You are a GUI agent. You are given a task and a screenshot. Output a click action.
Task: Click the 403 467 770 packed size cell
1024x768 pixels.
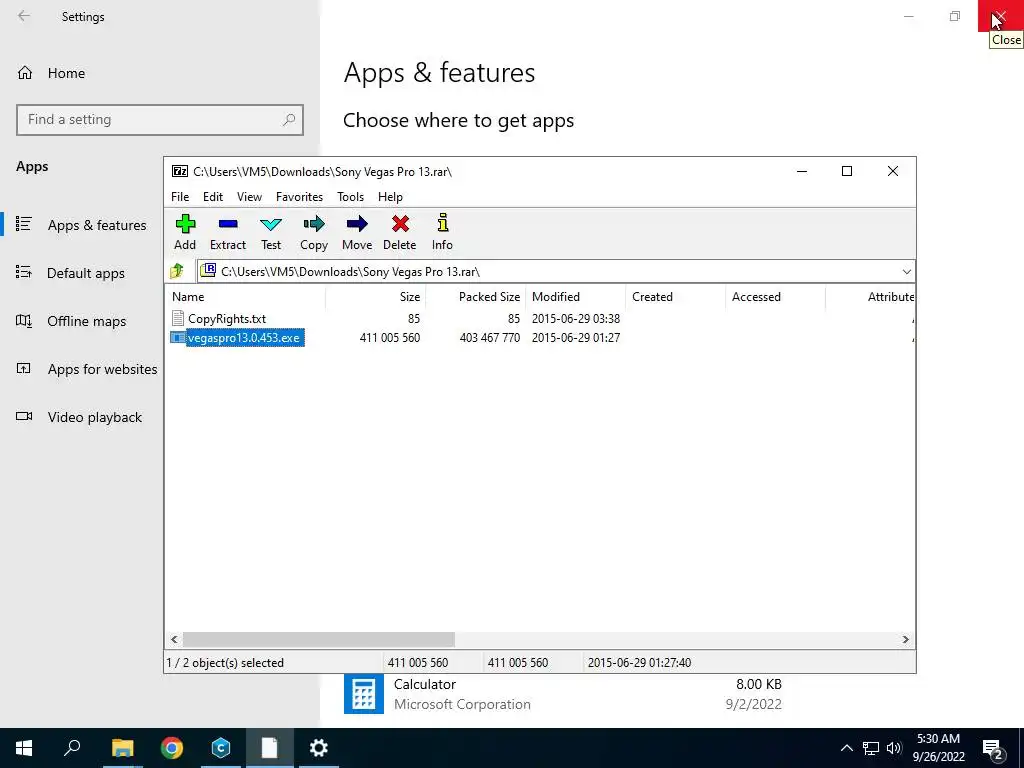point(490,338)
